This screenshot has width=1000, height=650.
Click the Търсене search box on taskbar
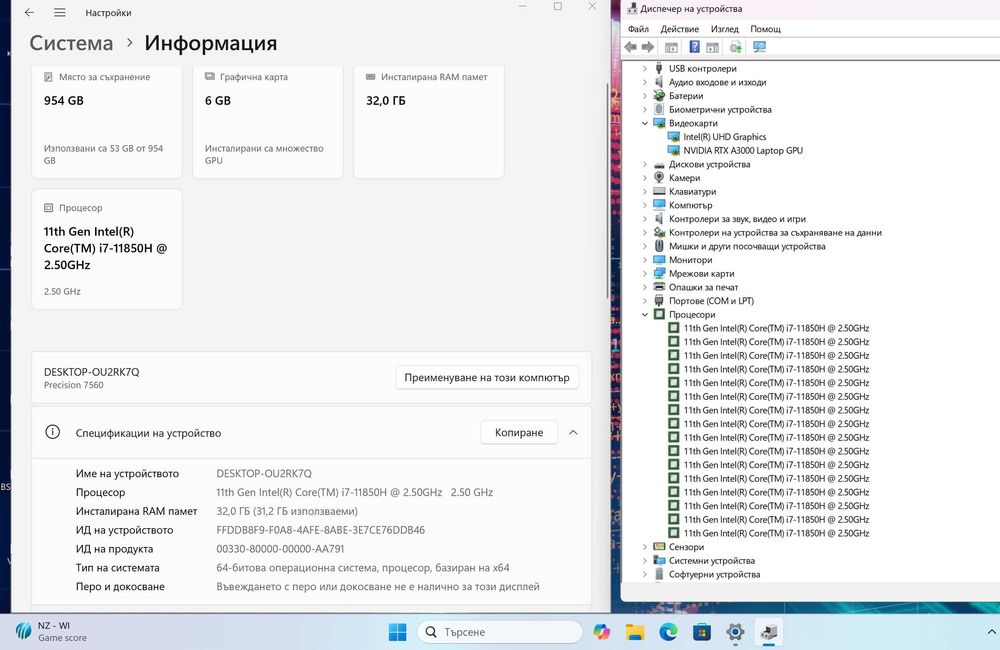point(500,632)
